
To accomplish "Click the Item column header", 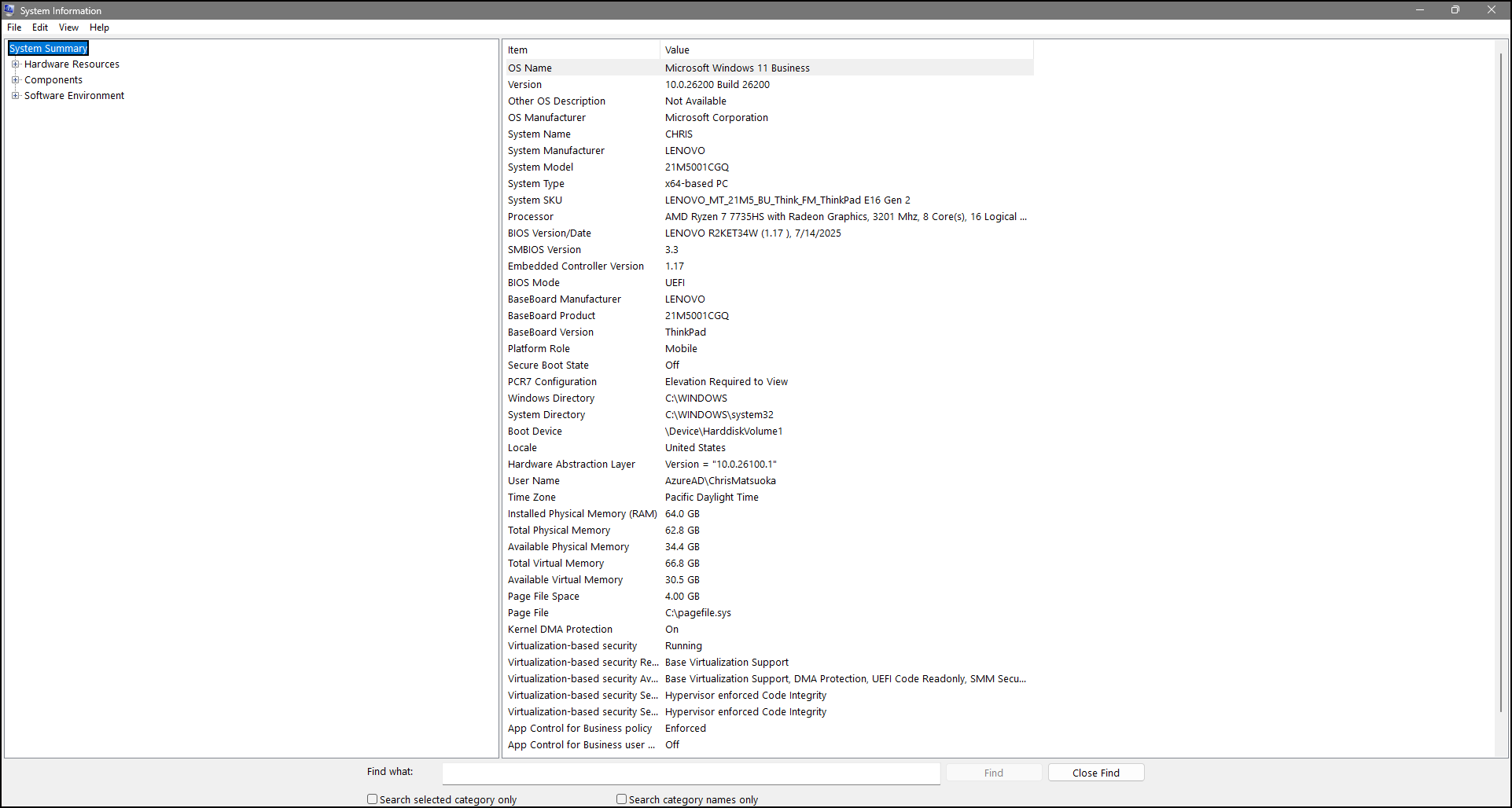I will (581, 50).
